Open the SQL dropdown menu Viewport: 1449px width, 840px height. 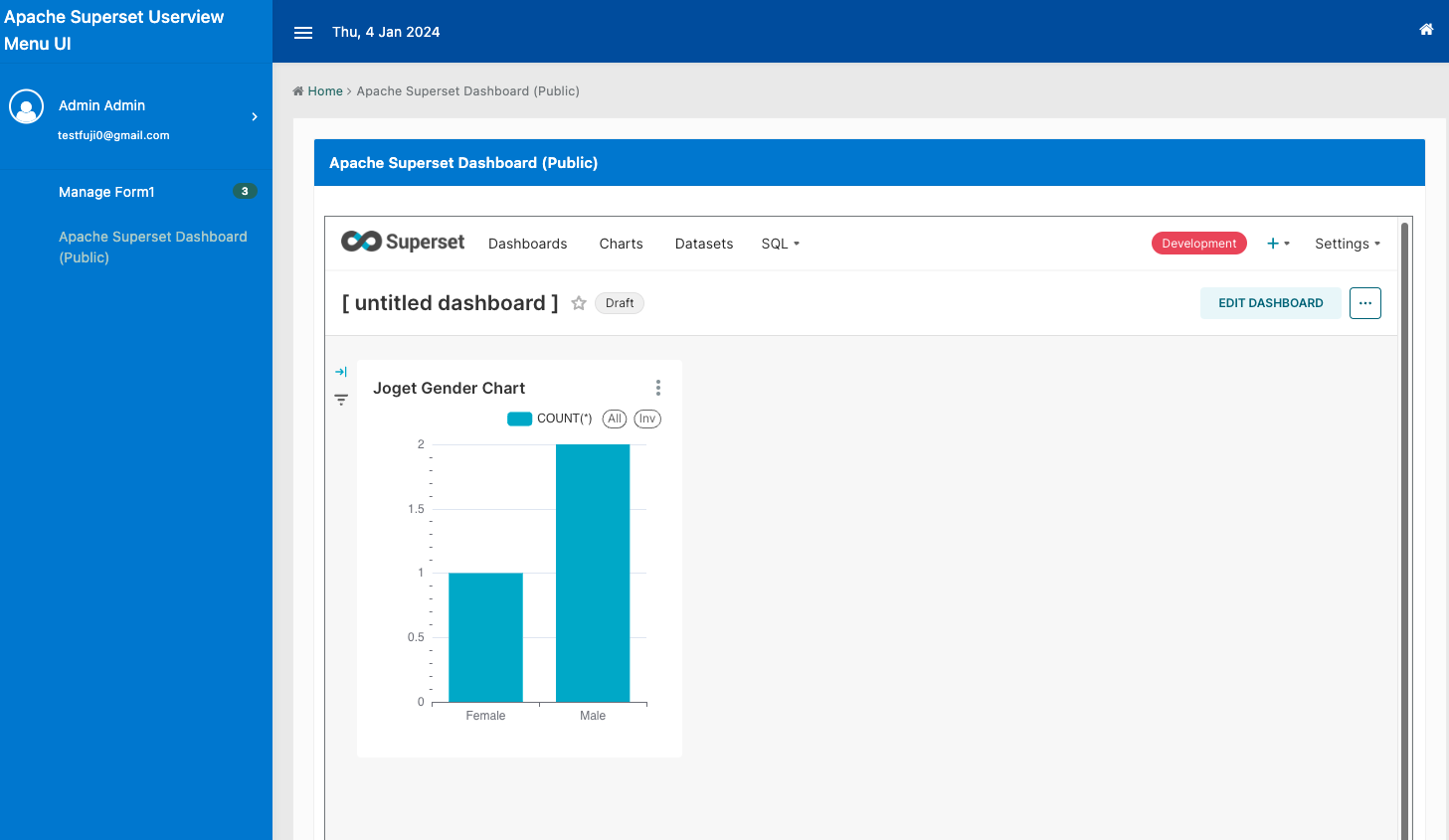click(x=780, y=244)
